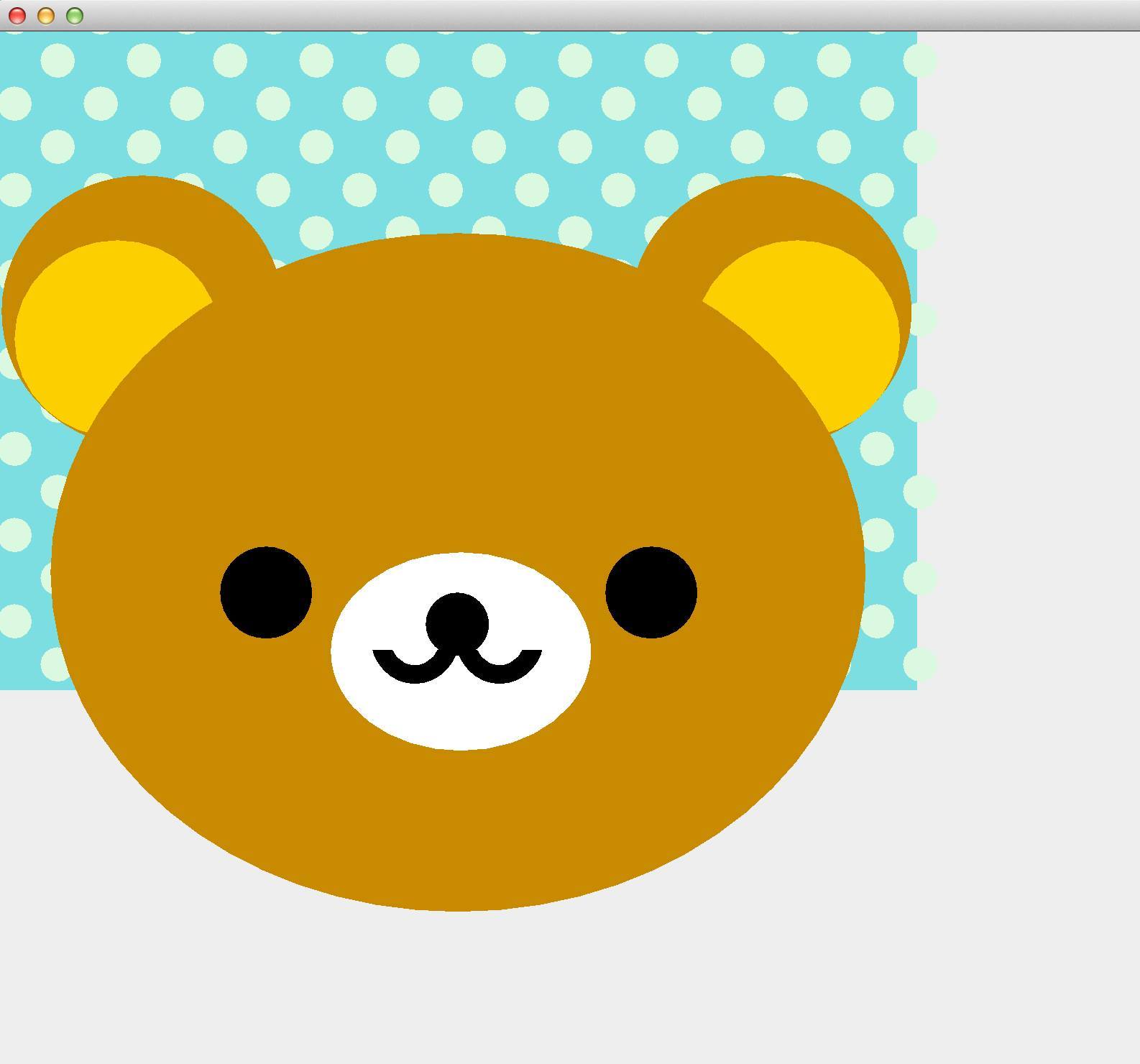The width and height of the screenshot is (1140, 1064).
Task: Minimize the window with the yellow button
Action: (45, 16)
